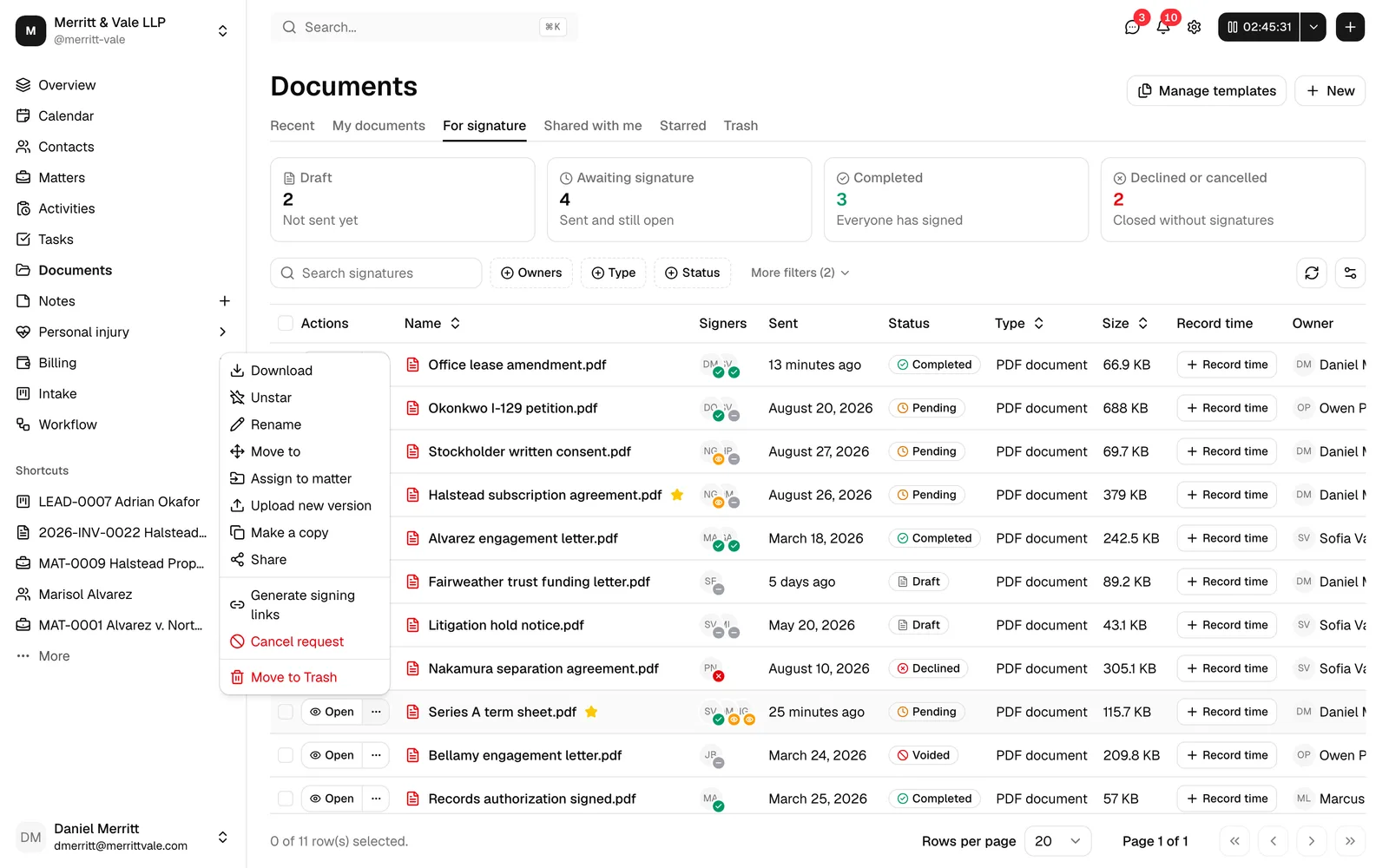Change Rows per page from 20
Viewport: 1389px width, 868px height.
(1057, 841)
